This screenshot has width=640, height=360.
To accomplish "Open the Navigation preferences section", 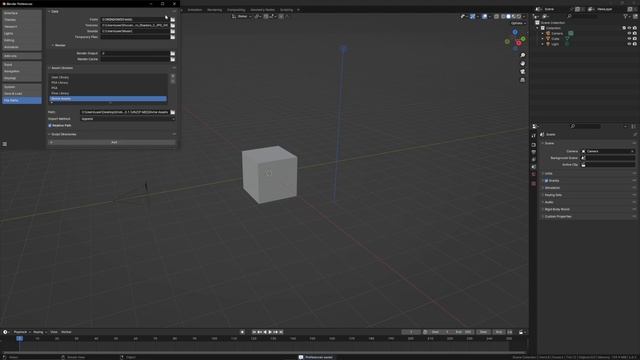I will pos(22,71).
